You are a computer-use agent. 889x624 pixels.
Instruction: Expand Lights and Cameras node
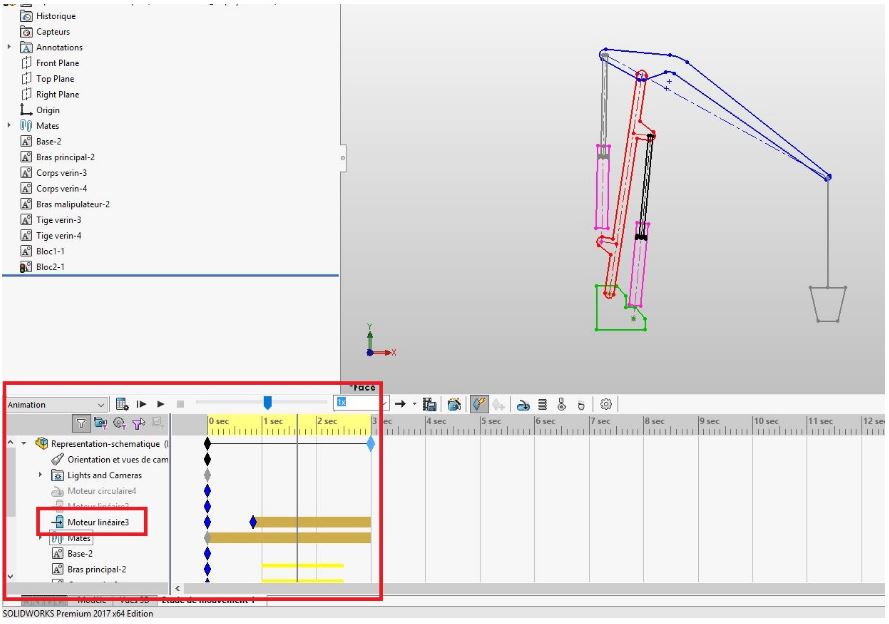pos(40,475)
